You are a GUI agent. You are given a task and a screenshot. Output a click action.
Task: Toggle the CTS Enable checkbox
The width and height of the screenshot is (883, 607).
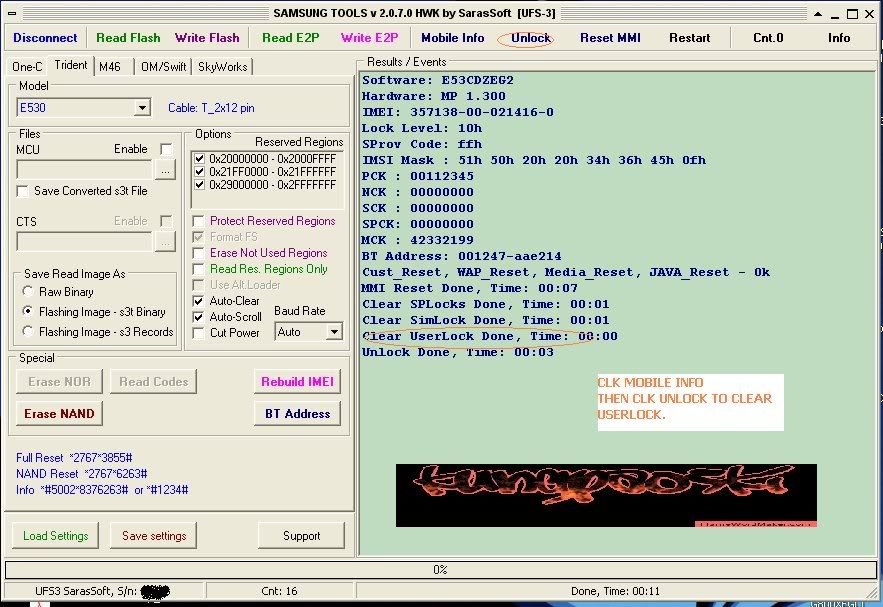click(x=166, y=221)
